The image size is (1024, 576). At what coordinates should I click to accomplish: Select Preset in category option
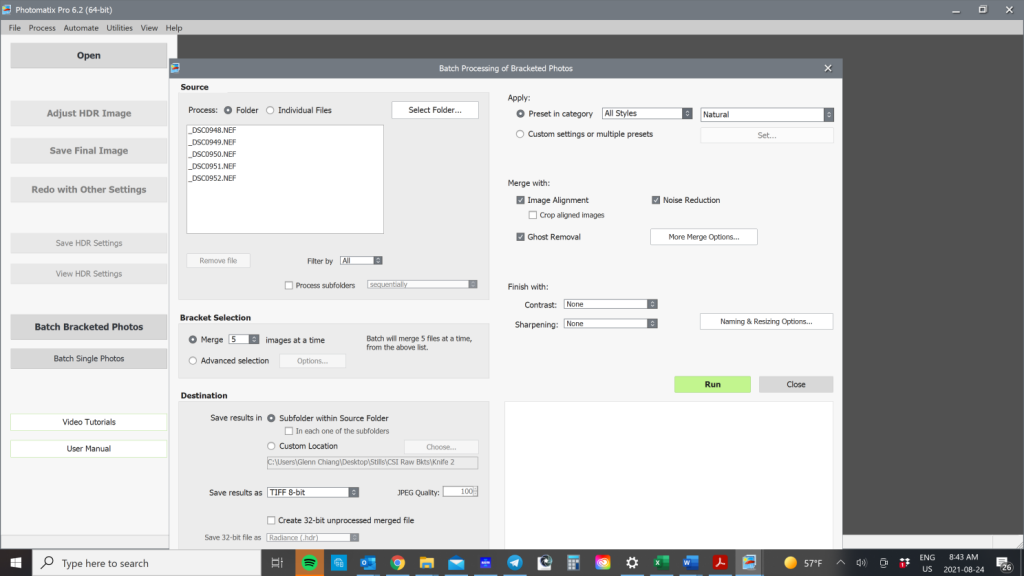(520, 114)
